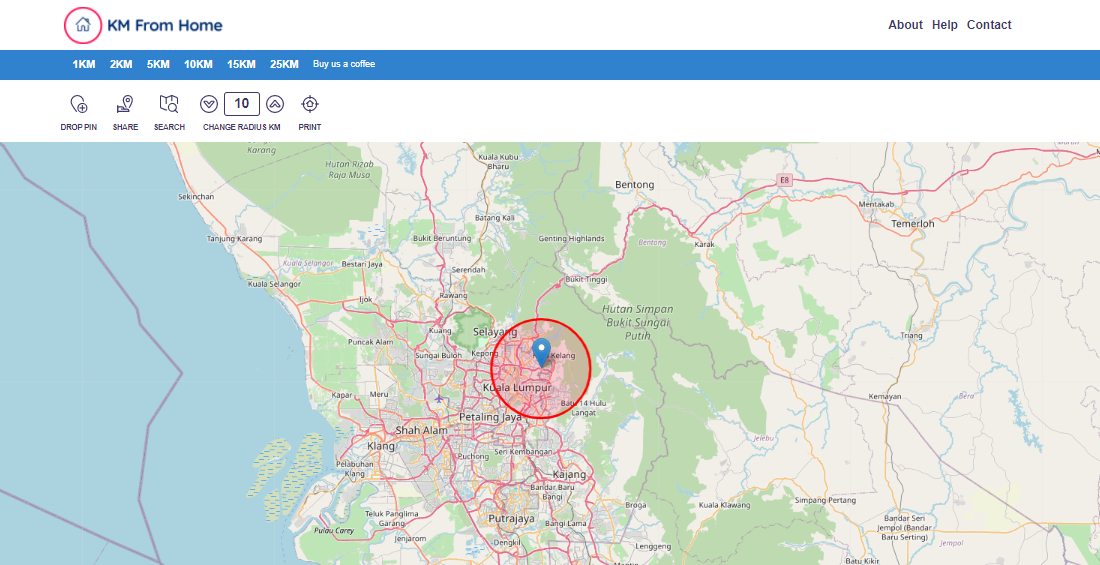
Task: Click the Putrajaya label on the map
Action: click(x=511, y=519)
